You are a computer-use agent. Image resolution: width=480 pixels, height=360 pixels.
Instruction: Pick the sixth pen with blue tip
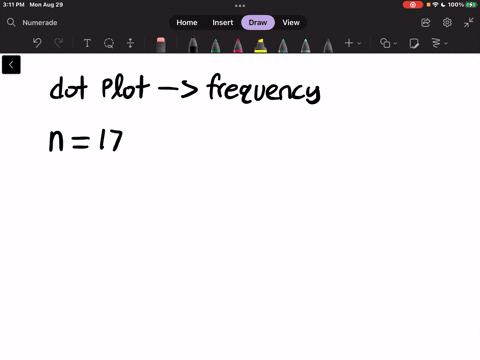pyautogui.click(x=305, y=45)
